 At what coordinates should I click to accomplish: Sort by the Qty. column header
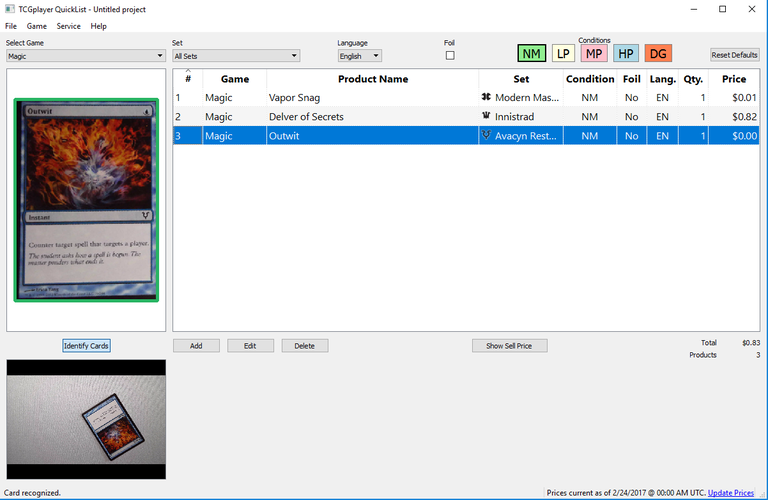pyautogui.click(x=693, y=79)
